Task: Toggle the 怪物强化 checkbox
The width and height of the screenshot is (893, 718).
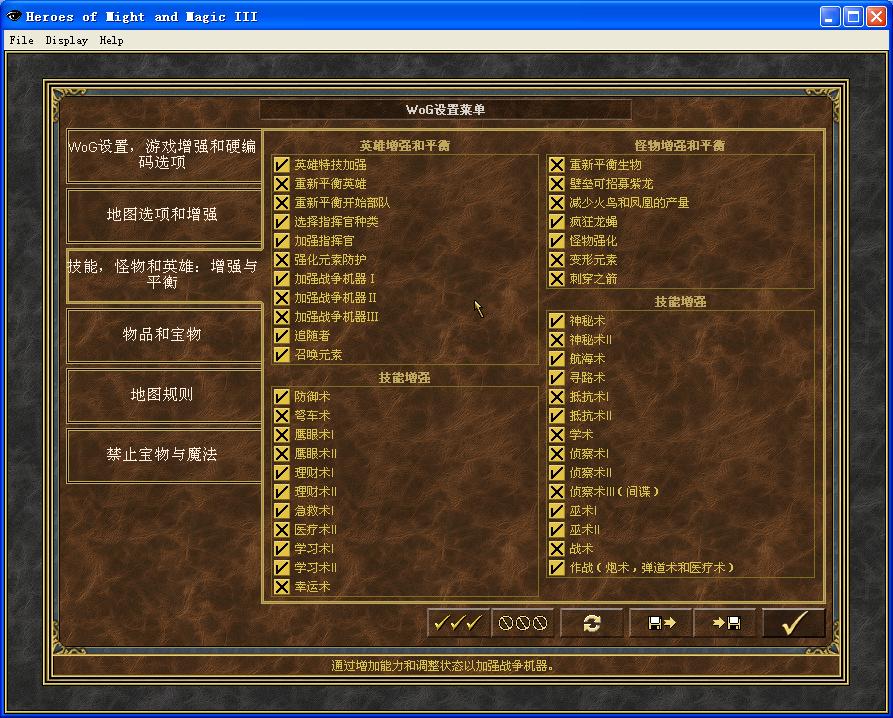Action: click(556, 241)
